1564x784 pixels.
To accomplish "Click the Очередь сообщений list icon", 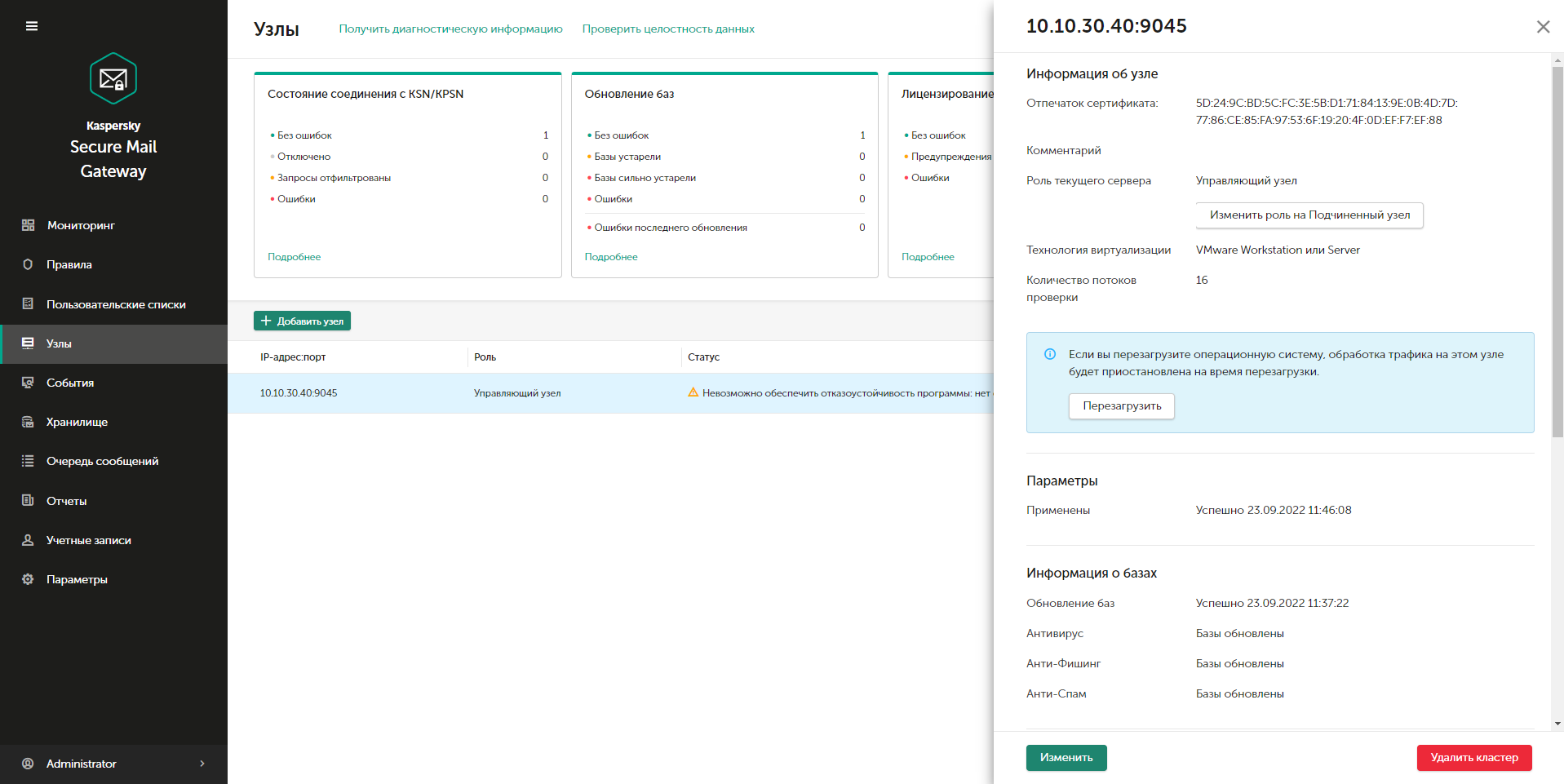I will tap(28, 461).
